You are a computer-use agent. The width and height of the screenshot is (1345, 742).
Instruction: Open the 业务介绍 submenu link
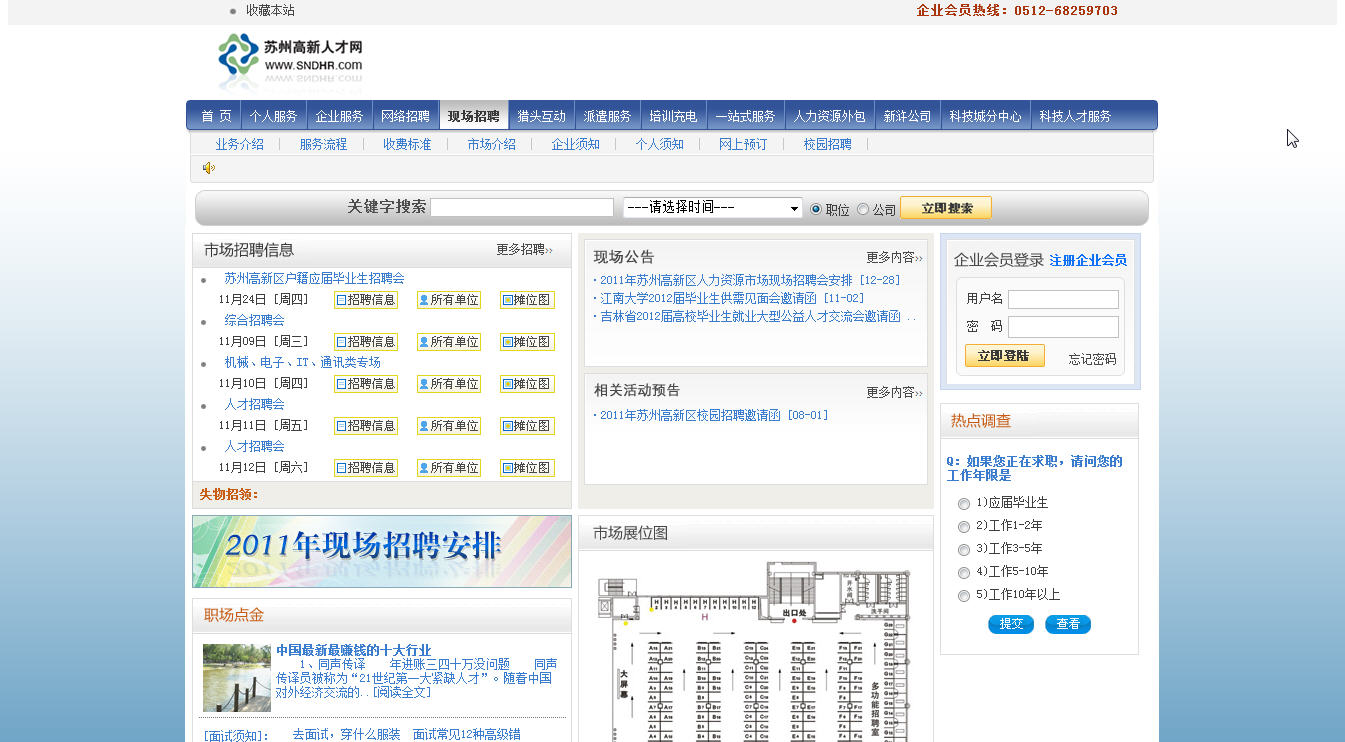pos(239,144)
